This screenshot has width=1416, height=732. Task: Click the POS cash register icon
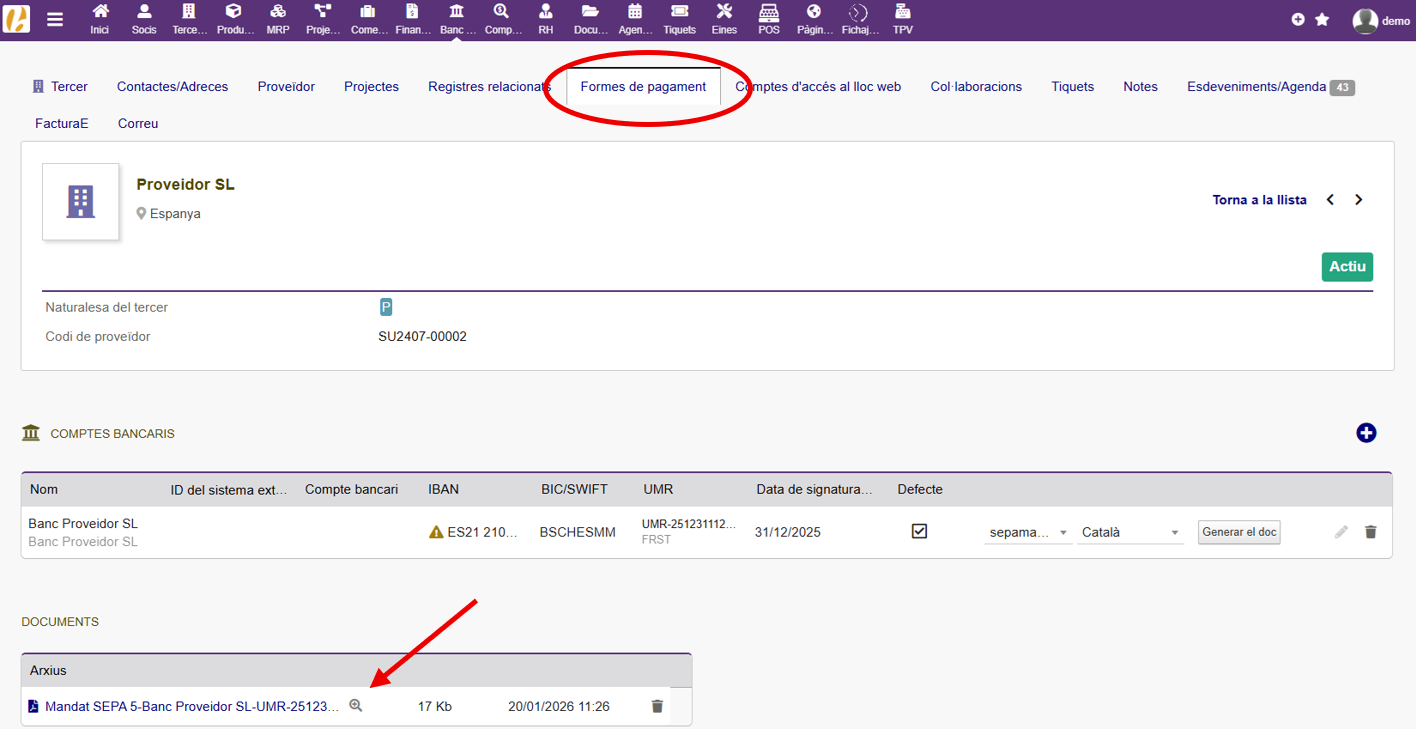pos(768,18)
